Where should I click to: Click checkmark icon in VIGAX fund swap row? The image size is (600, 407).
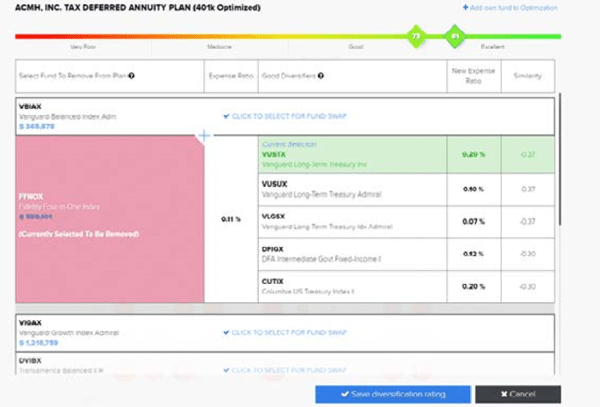point(225,332)
